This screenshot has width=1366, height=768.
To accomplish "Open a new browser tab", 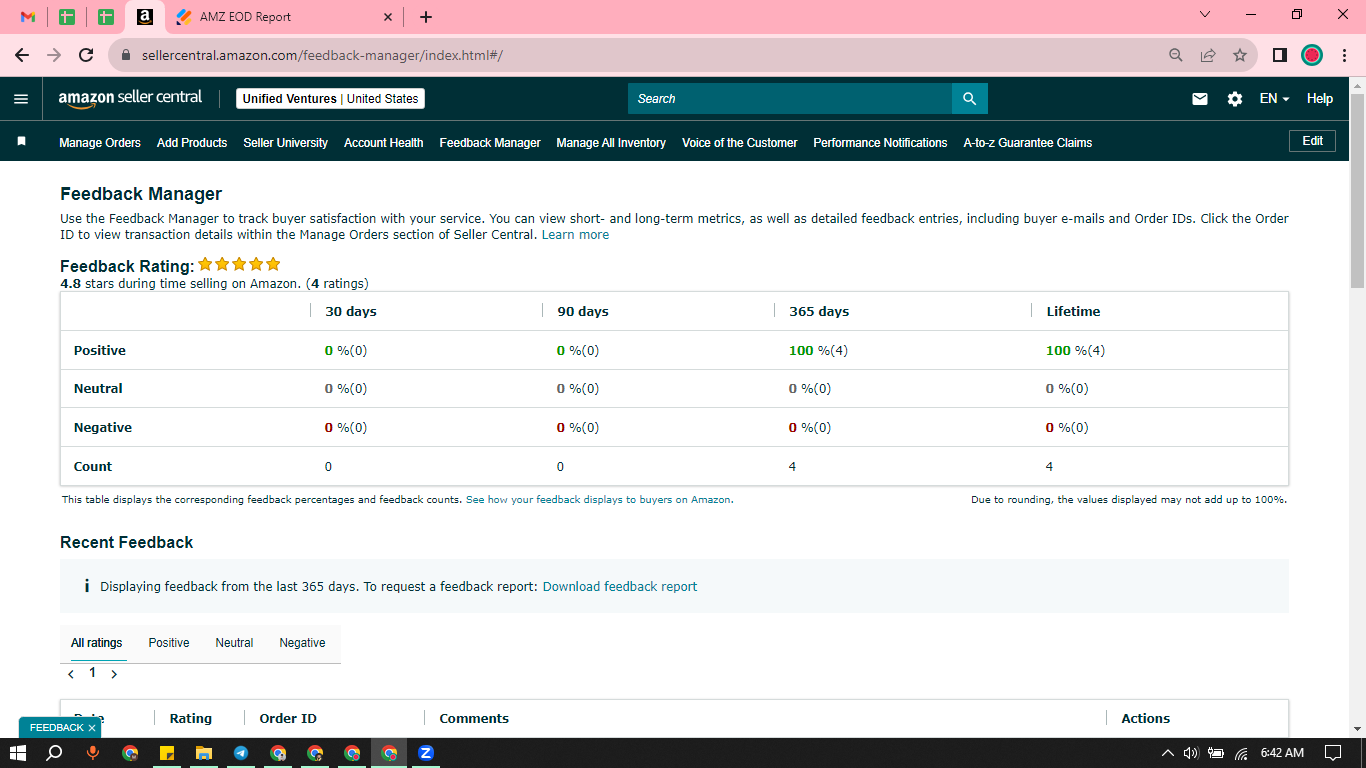I will tap(426, 17).
